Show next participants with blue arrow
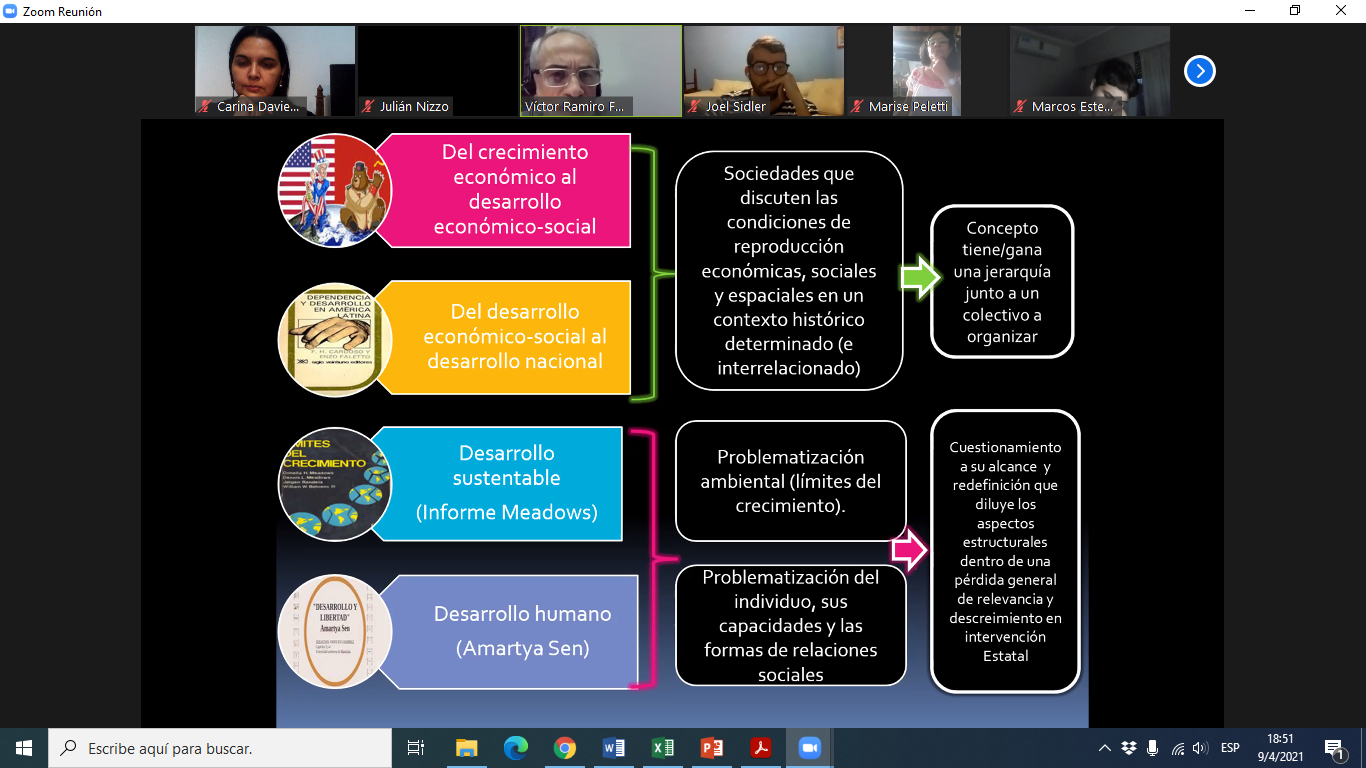Screen dimensions: 1366x768 click(x=1199, y=71)
